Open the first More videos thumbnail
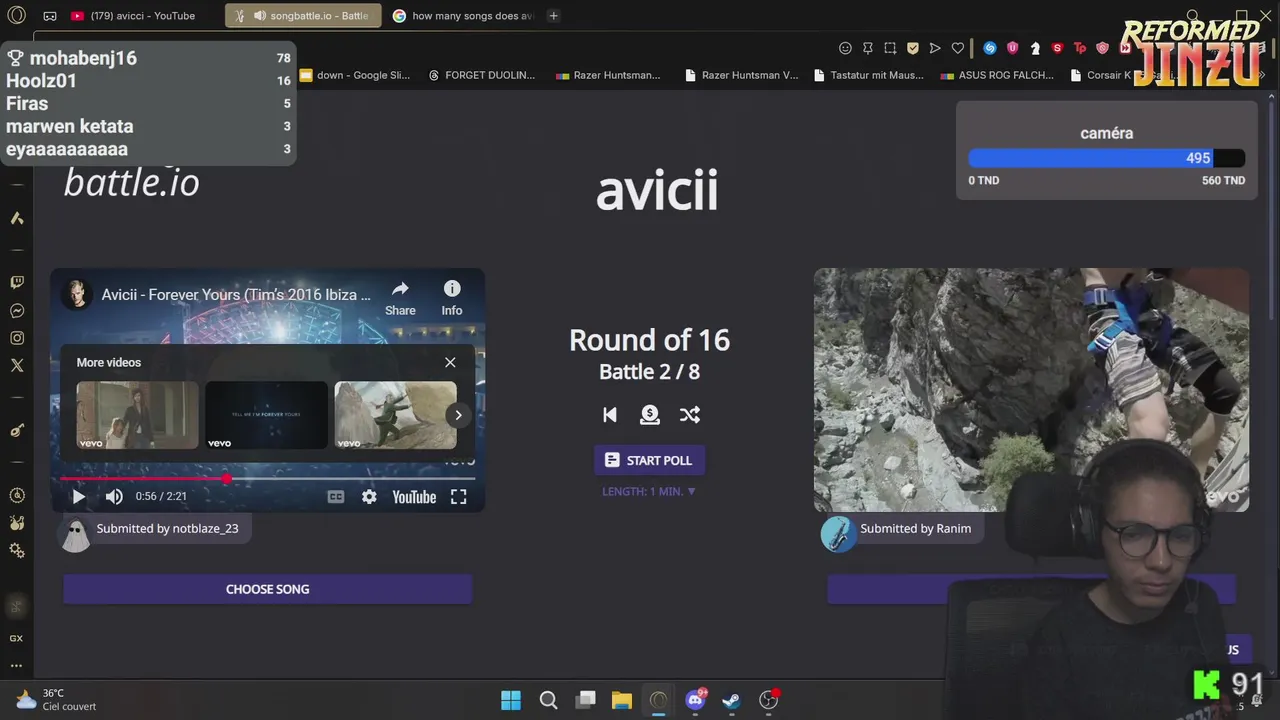The height and width of the screenshot is (720, 1280). 137,415
